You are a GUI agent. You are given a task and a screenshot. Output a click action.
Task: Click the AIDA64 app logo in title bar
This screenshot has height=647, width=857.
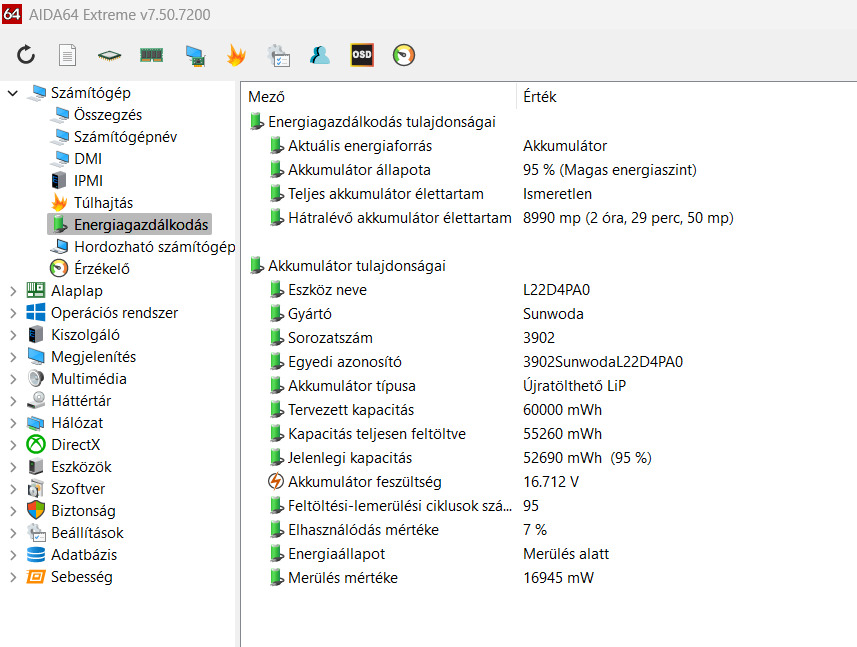point(12,14)
